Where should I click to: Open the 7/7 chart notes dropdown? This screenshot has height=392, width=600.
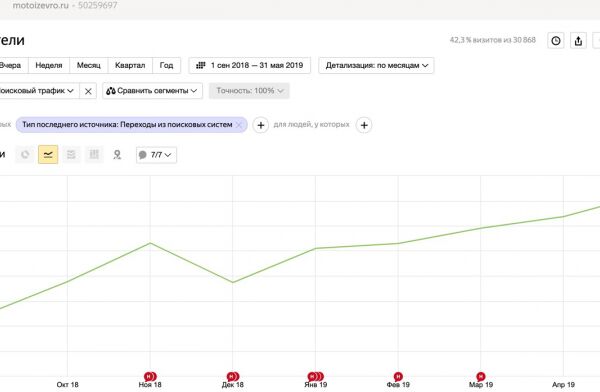click(156, 155)
